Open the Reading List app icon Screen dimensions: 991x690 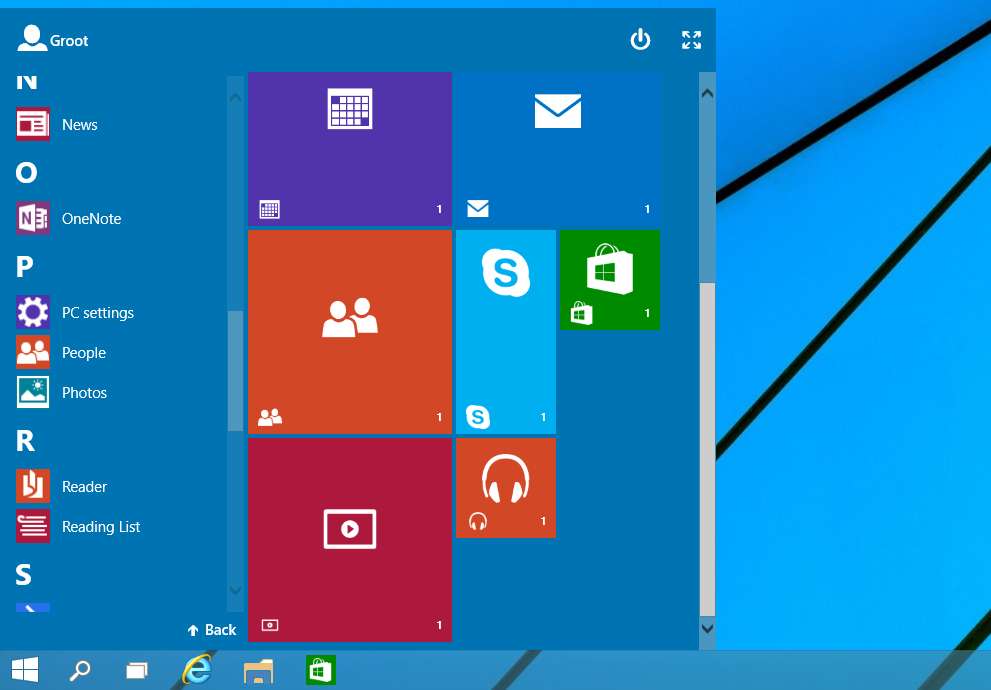(33, 526)
